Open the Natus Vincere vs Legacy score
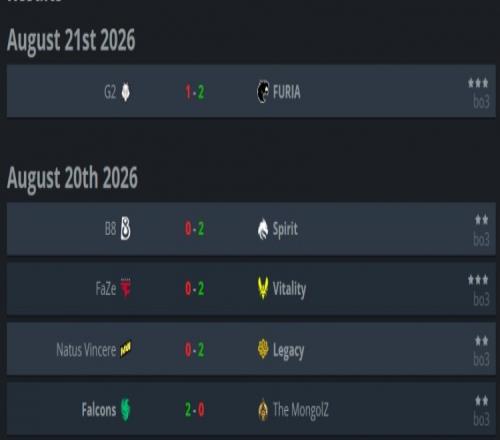 point(195,350)
